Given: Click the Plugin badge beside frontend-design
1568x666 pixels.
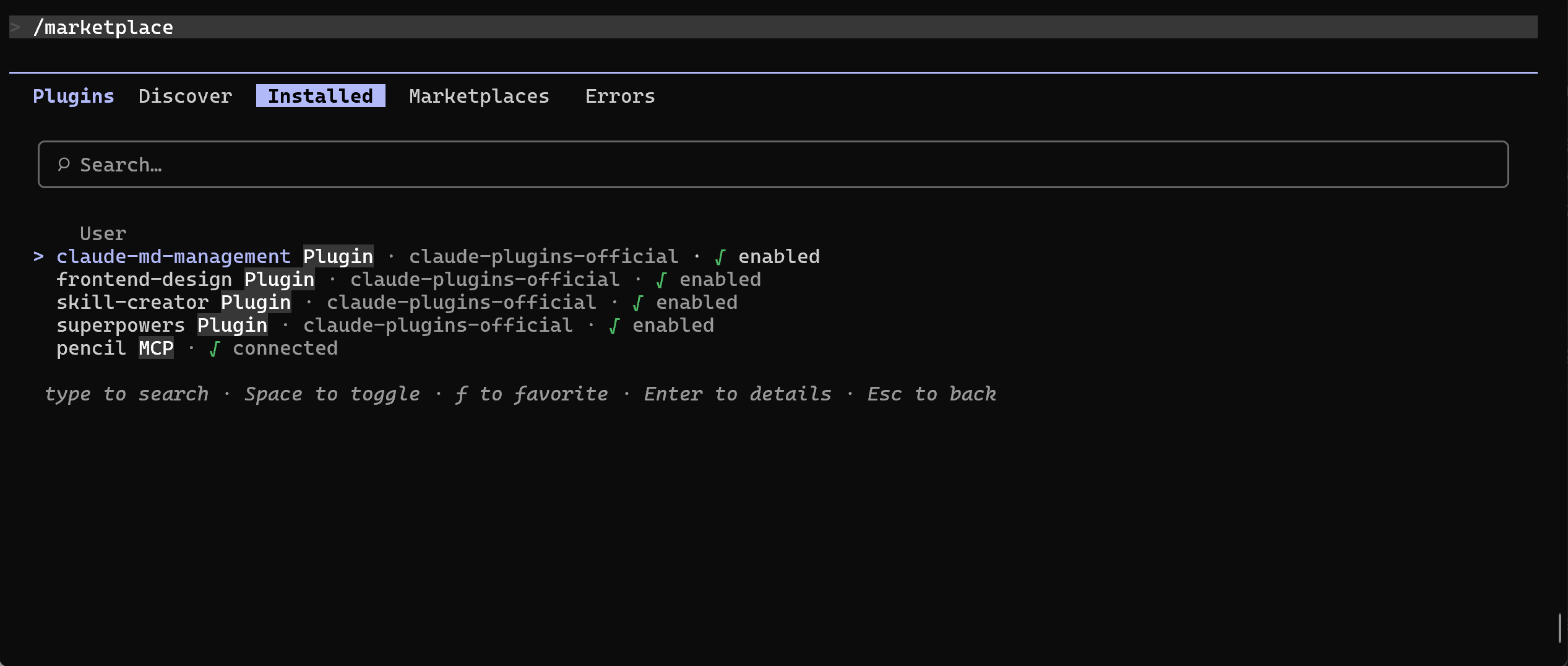Looking at the screenshot, I should pyautogui.click(x=279, y=280).
